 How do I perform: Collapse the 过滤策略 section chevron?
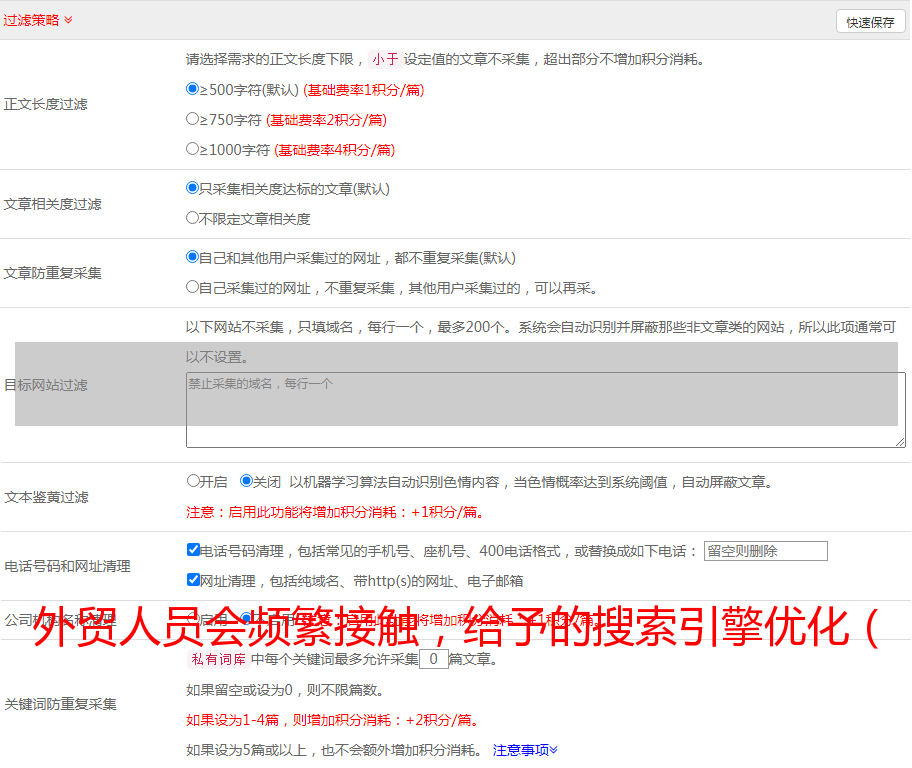[68, 20]
